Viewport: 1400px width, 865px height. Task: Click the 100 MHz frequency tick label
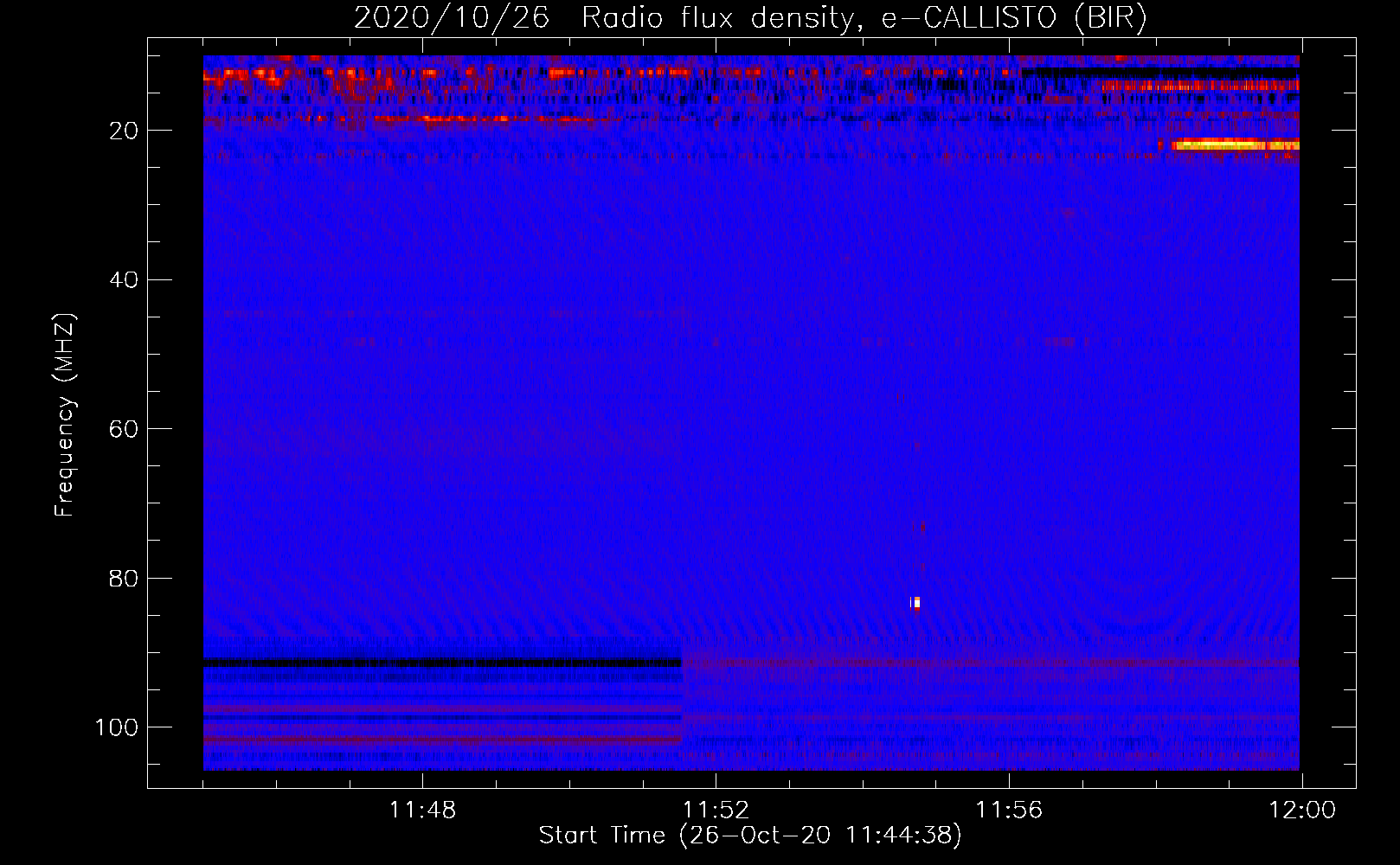coord(117,727)
